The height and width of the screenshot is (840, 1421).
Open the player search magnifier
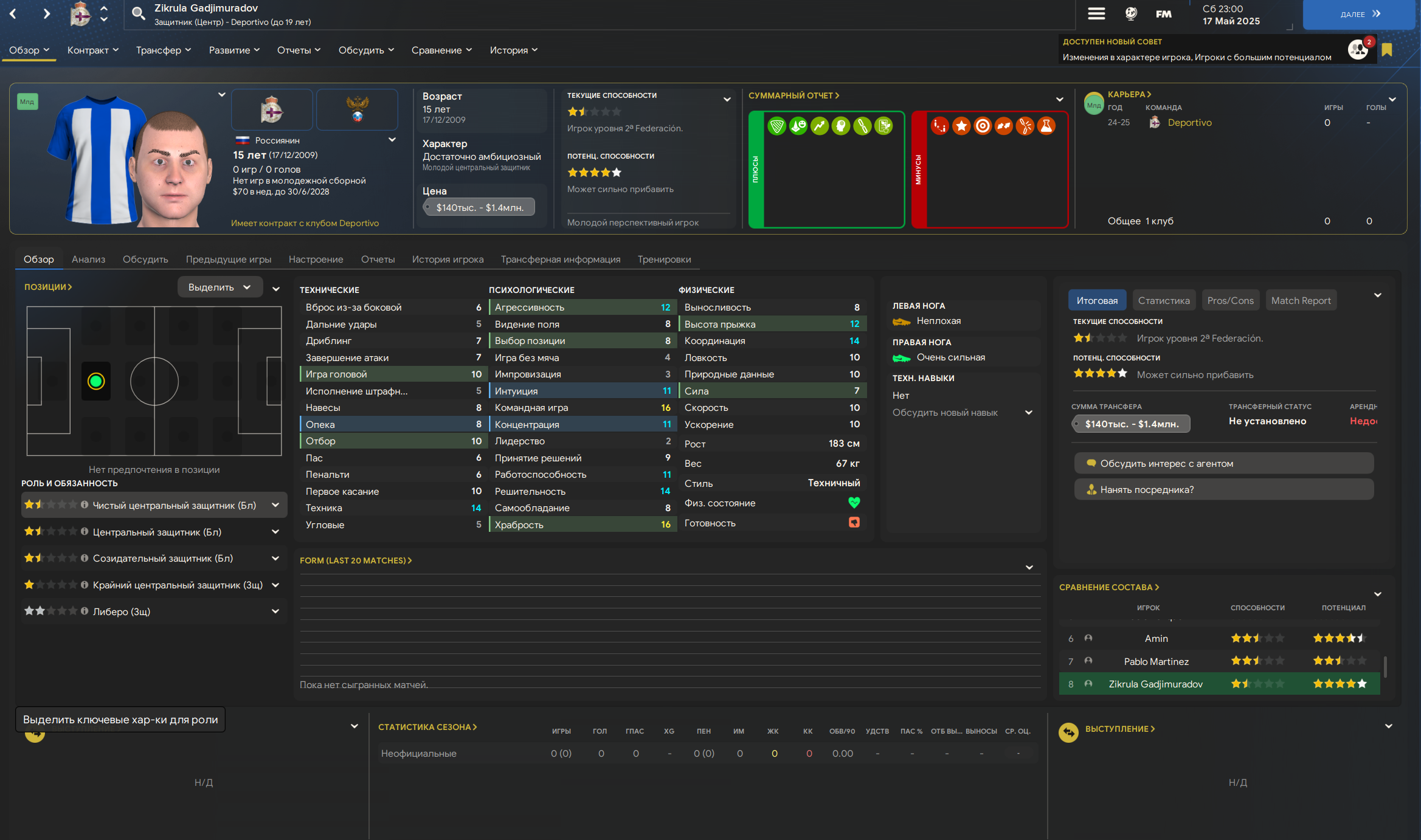[x=139, y=13]
